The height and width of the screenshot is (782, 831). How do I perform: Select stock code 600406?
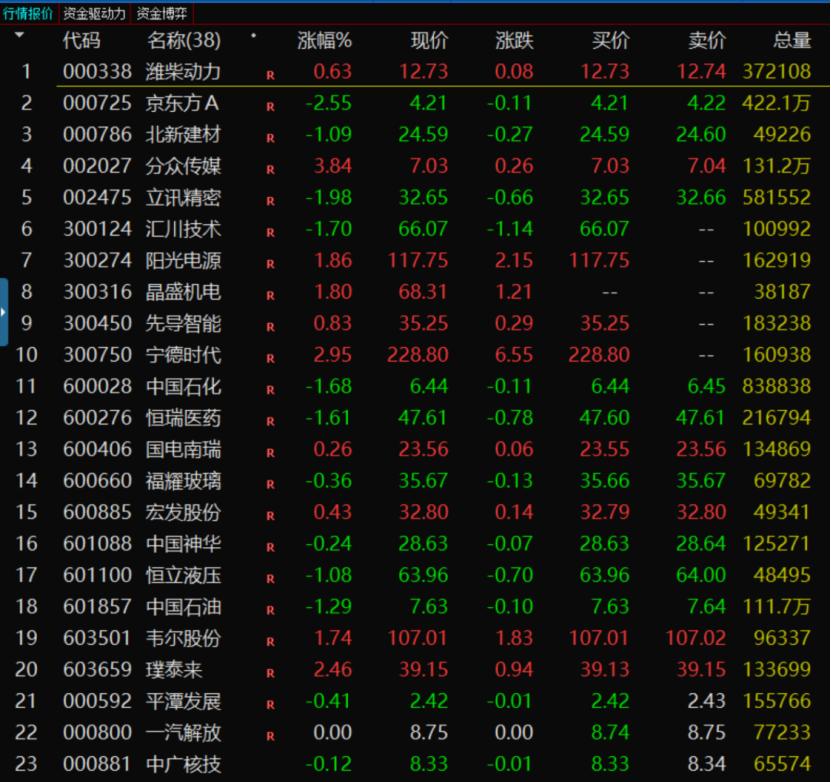pos(97,449)
